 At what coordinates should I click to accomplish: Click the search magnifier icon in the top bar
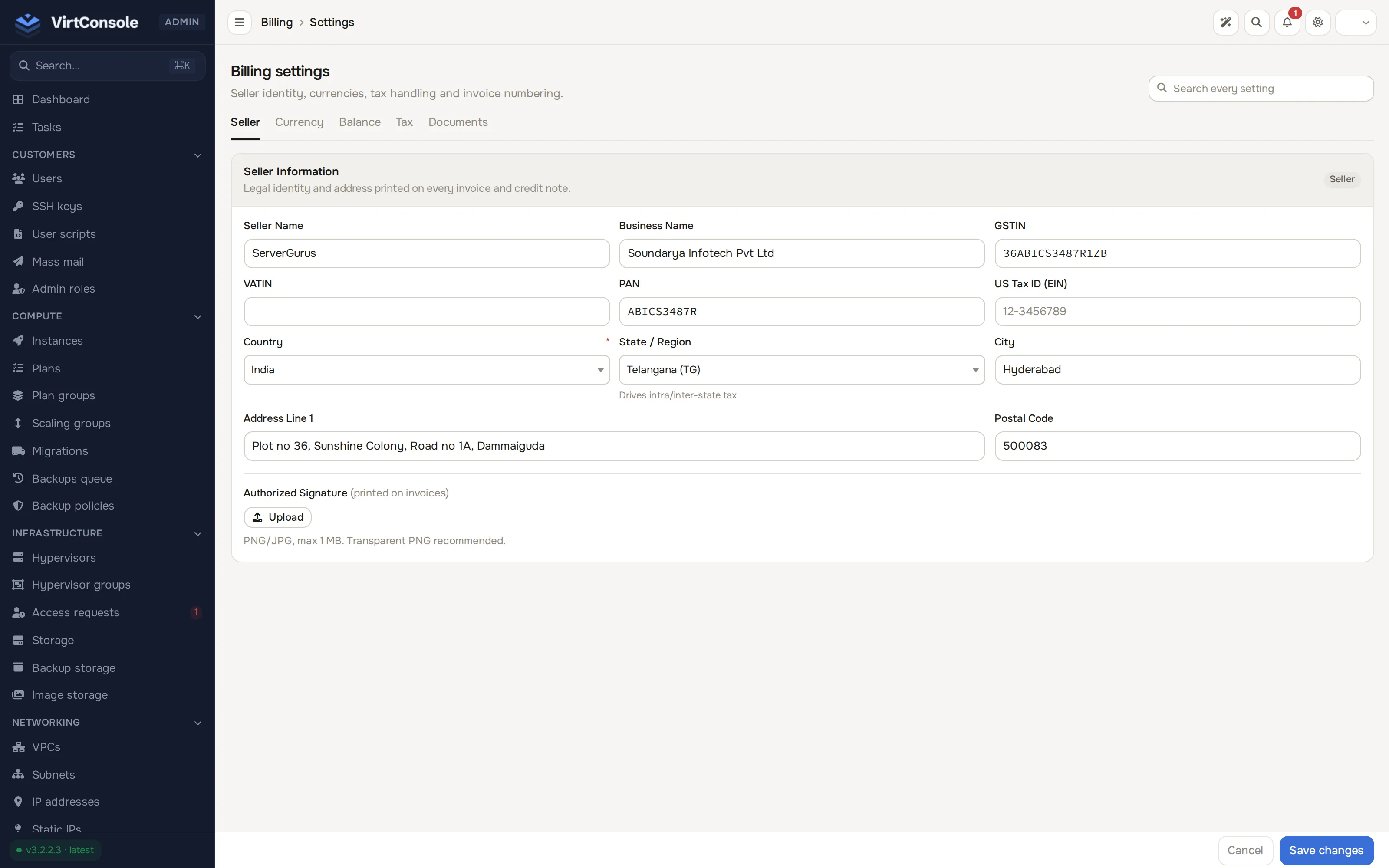click(x=1257, y=23)
